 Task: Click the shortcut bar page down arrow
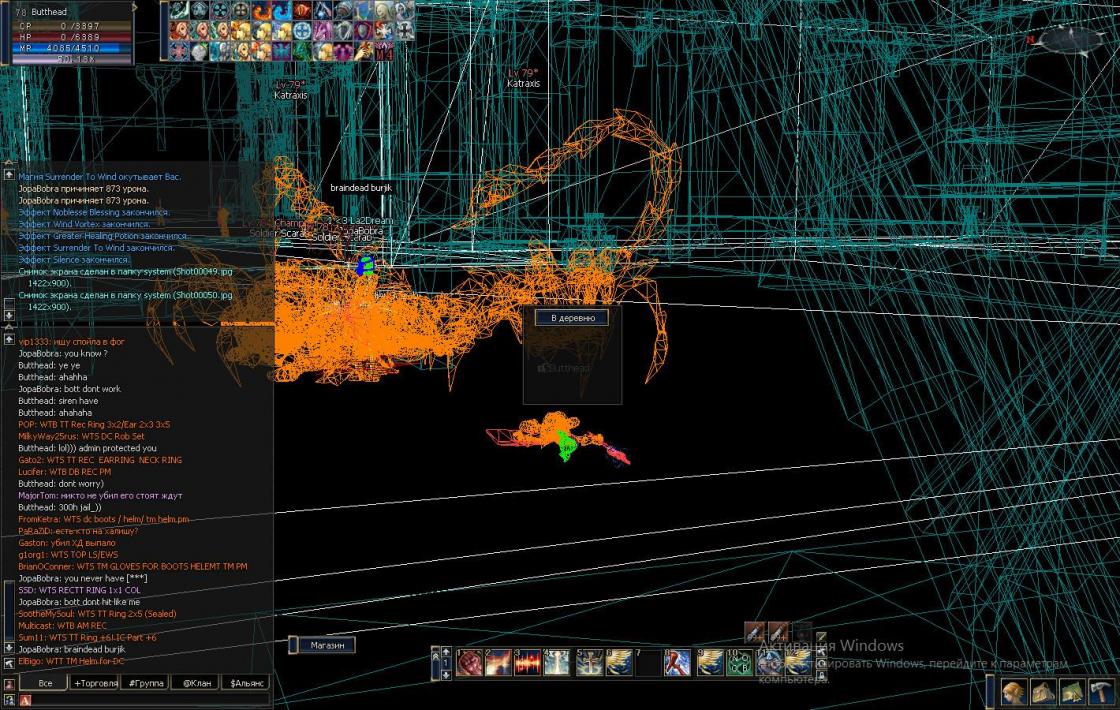coord(446,675)
